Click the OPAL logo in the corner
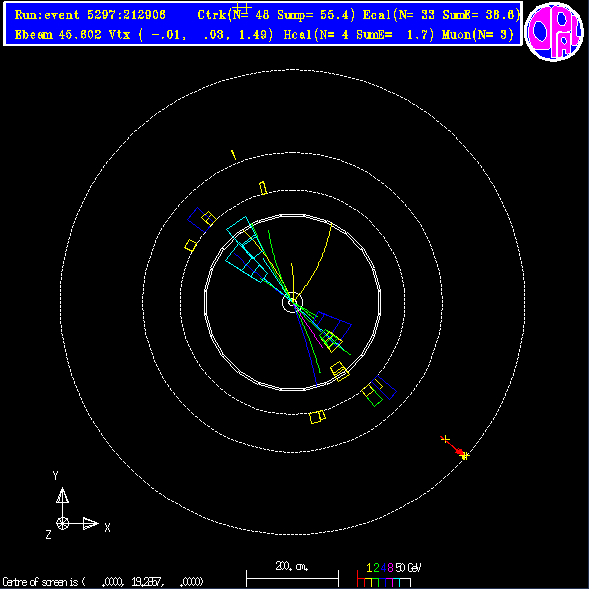This screenshot has width=589, height=589. coord(554,32)
